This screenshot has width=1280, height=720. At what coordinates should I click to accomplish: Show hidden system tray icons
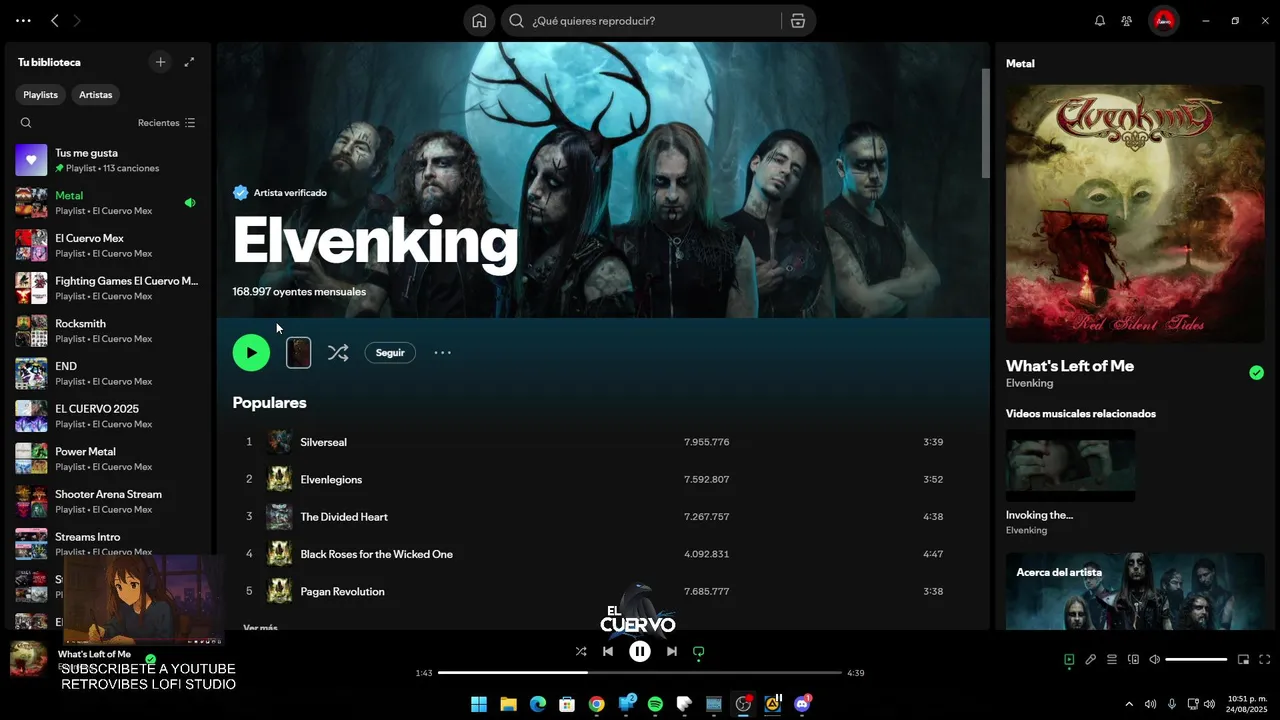(1129, 704)
